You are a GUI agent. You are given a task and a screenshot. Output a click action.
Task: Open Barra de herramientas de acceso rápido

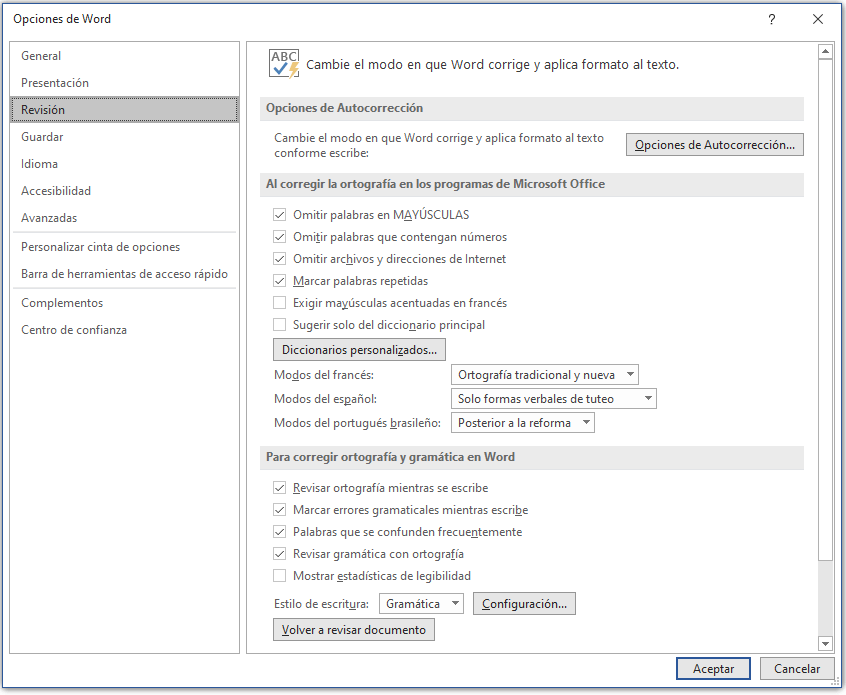click(124, 274)
